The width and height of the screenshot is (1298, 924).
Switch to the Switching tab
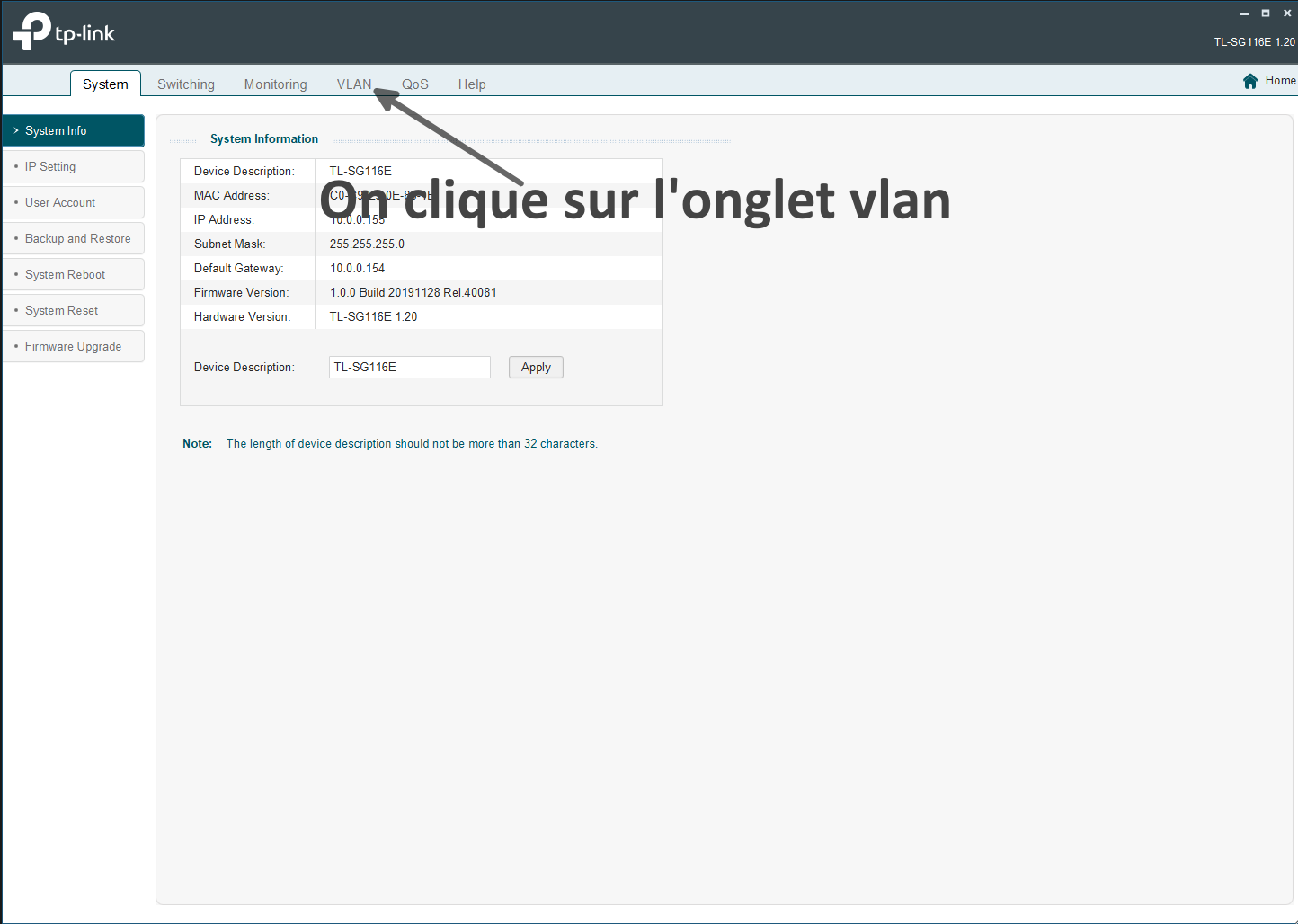[x=186, y=84]
